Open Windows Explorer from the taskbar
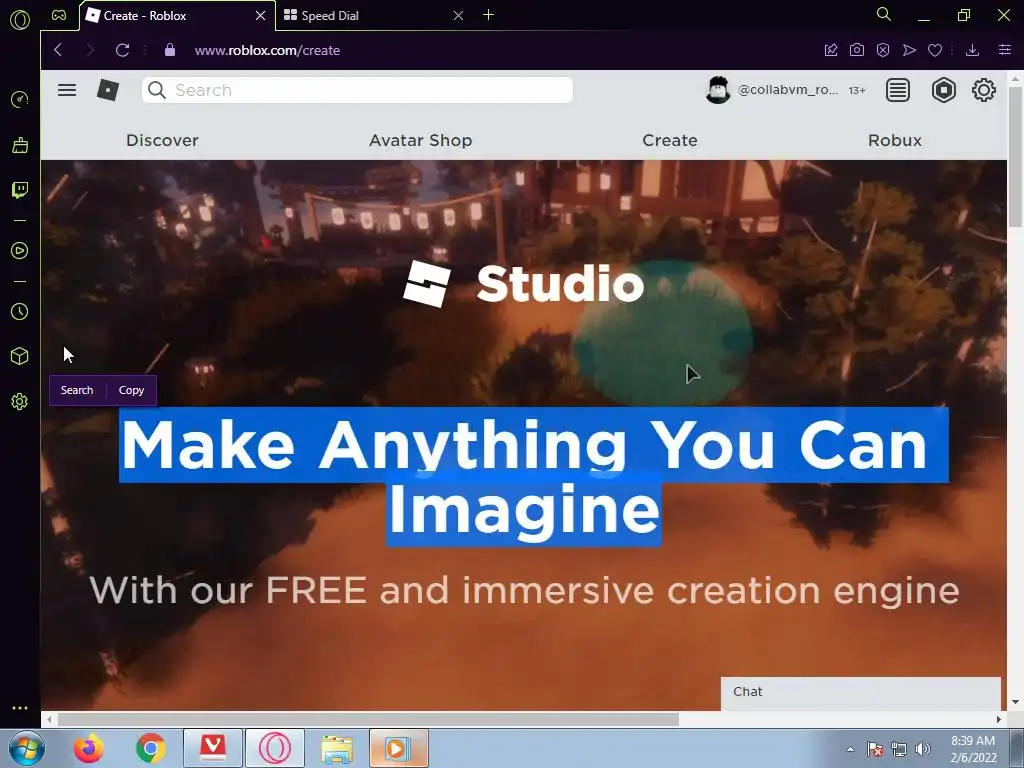The width and height of the screenshot is (1024, 768). pos(337,748)
